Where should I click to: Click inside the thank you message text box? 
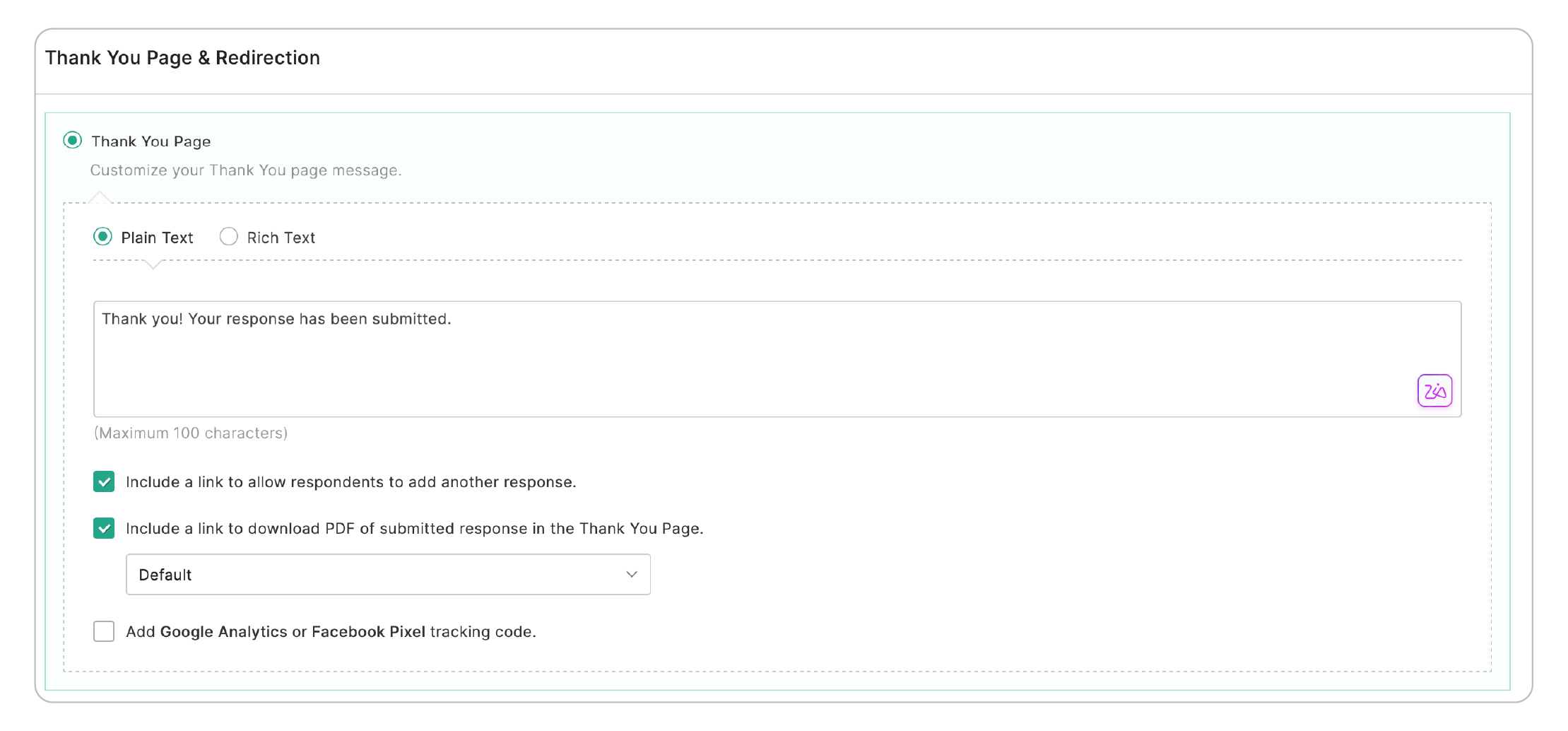707,361
